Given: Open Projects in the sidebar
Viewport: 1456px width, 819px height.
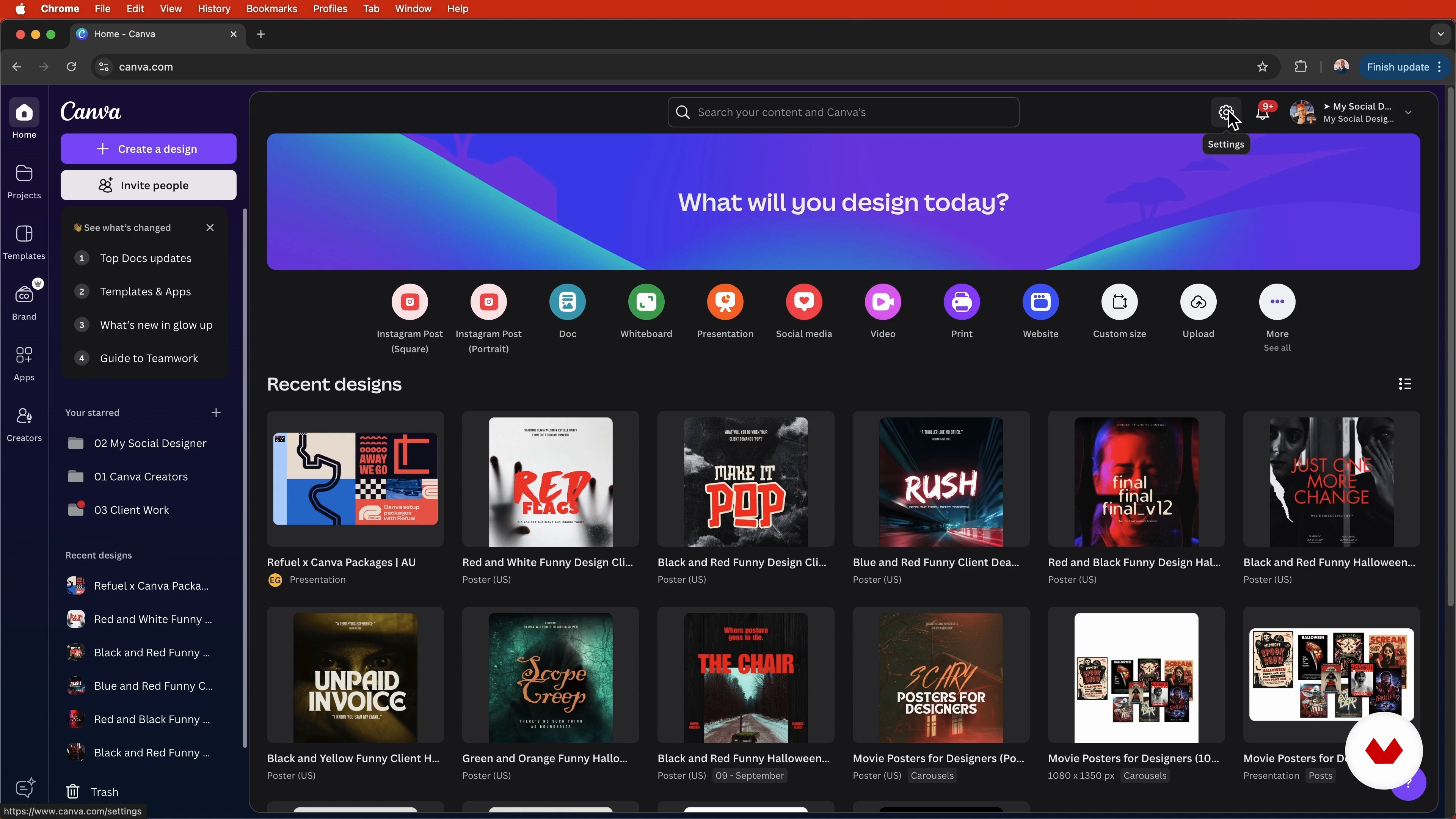Looking at the screenshot, I should coord(24,182).
